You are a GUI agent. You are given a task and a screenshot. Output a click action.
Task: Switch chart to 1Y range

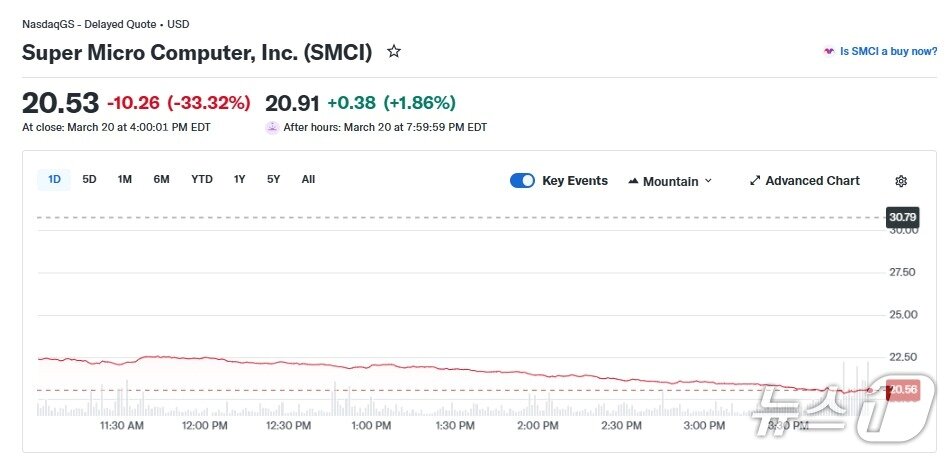pyautogui.click(x=239, y=180)
